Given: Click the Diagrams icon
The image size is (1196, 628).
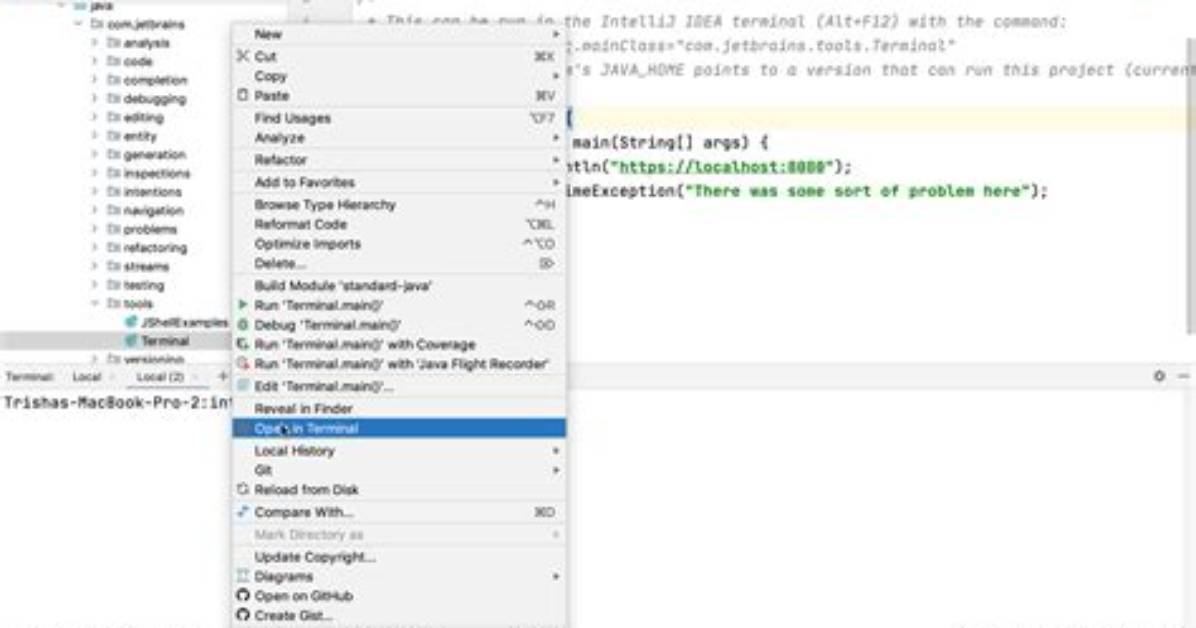Looking at the screenshot, I should pos(243,576).
